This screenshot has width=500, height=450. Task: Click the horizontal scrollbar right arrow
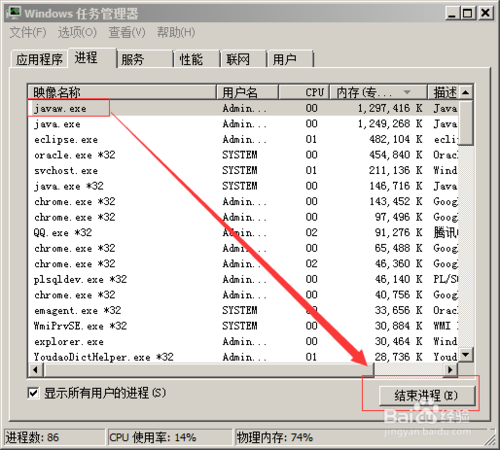(450, 370)
